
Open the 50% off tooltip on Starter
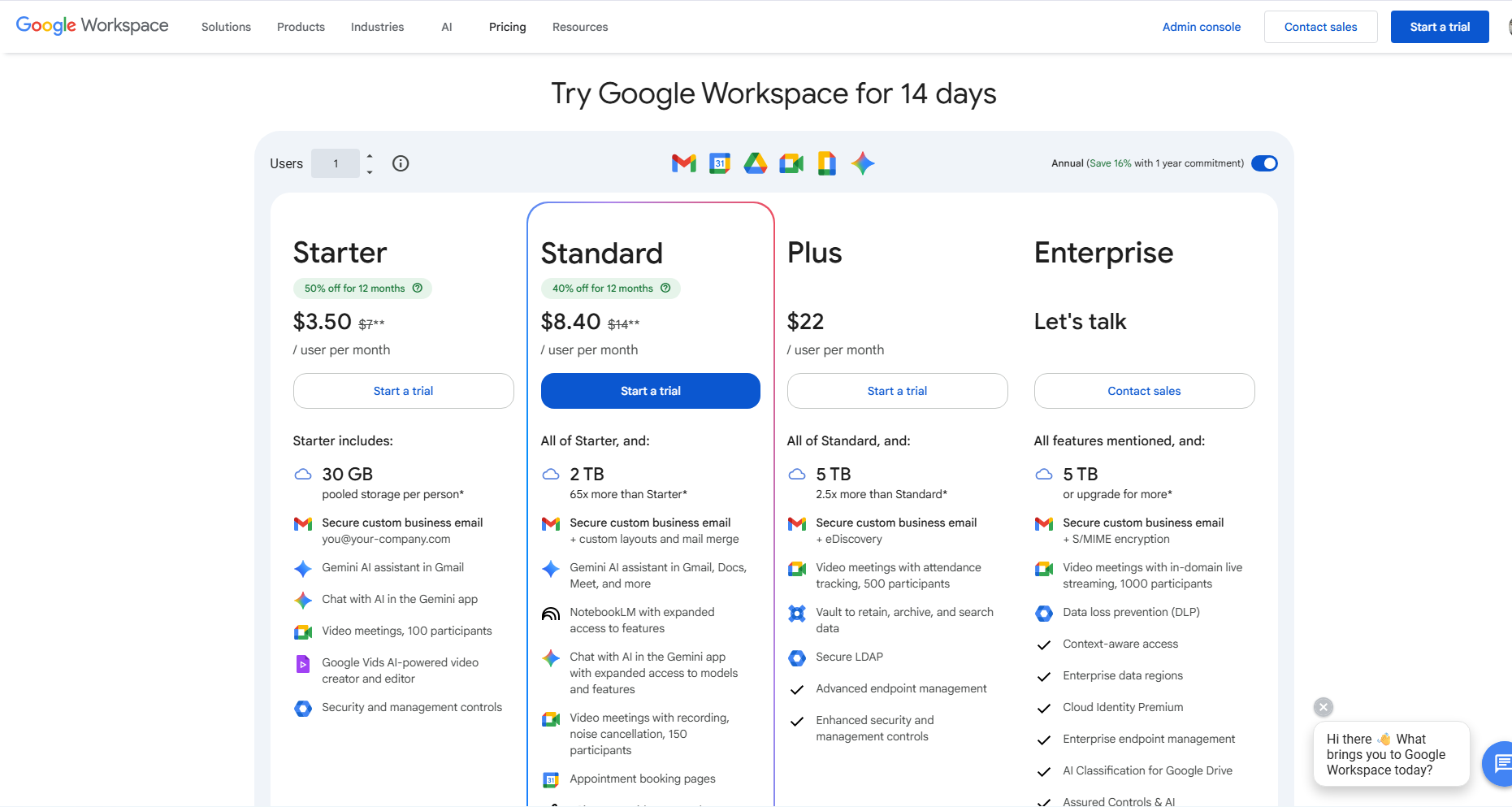(418, 288)
